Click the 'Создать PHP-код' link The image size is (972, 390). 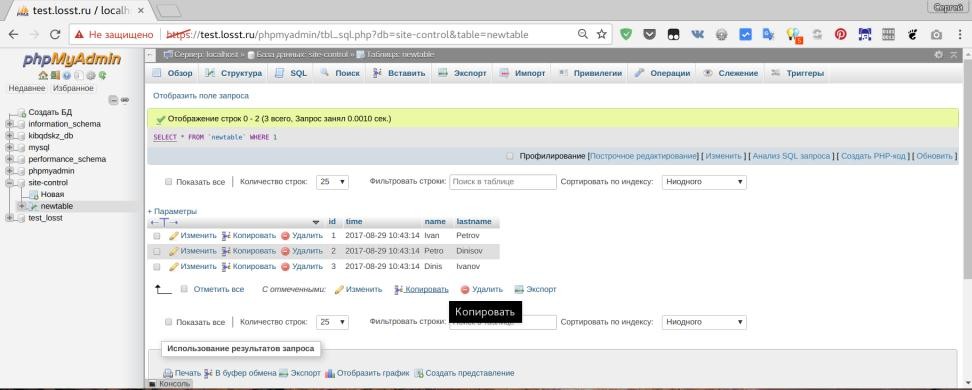point(873,156)
